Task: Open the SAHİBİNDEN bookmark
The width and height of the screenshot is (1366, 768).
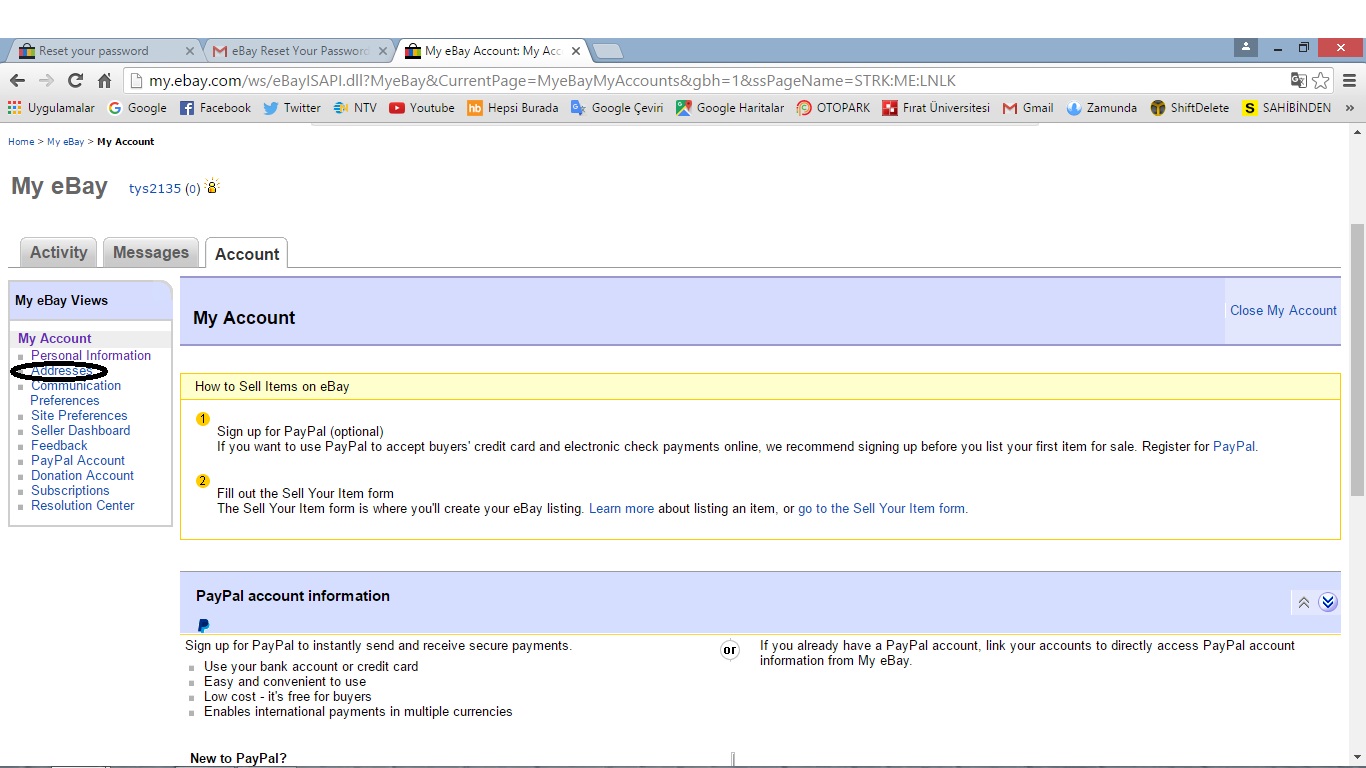Action: (1287, 108)
